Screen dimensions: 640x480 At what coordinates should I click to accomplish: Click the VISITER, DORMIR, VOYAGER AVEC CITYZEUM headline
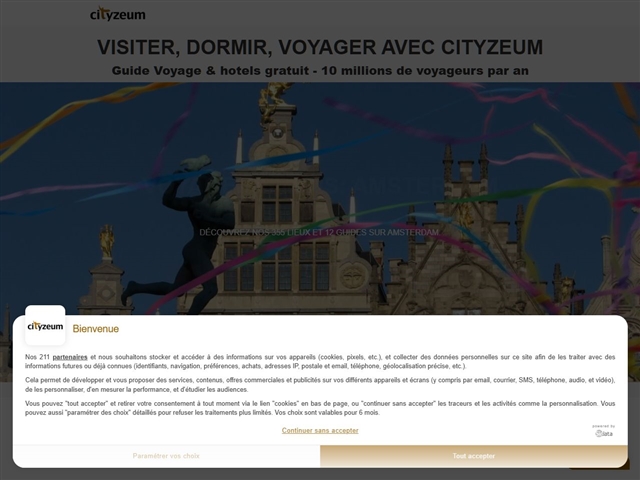(x=320, y=47)
